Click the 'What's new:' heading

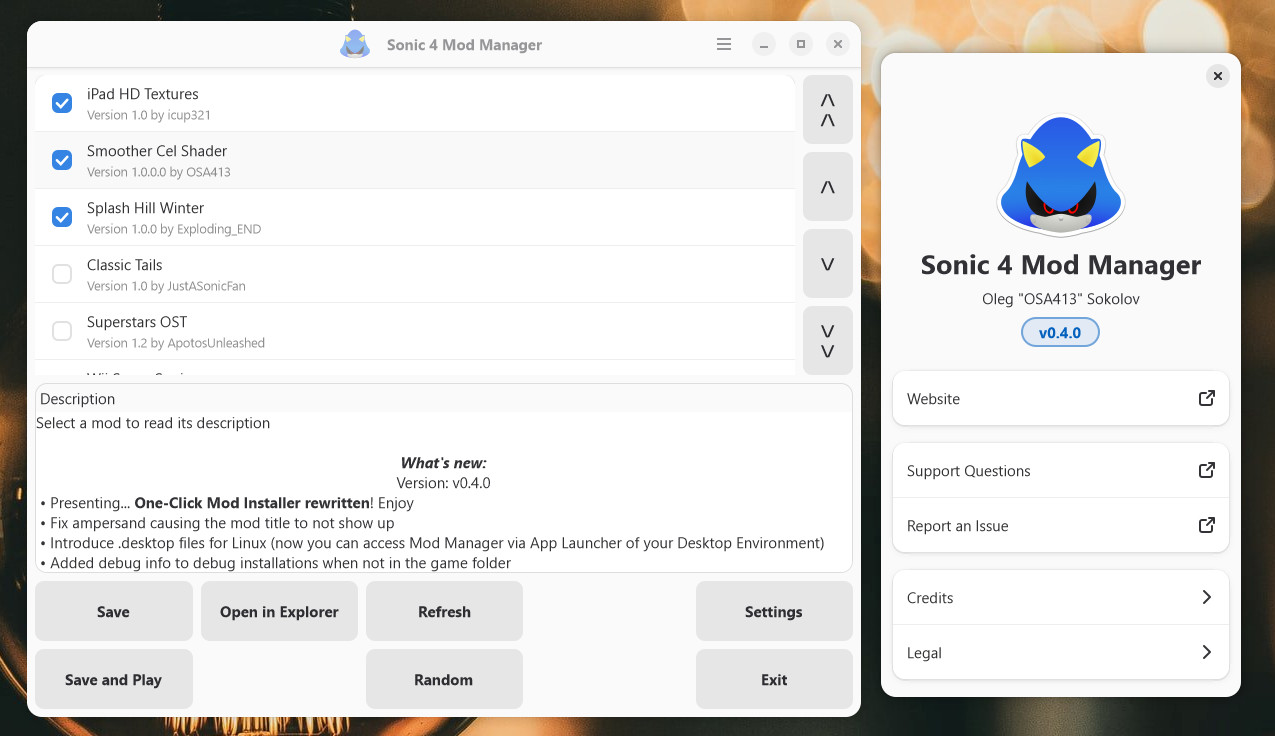pyautogui.click(x=443, y=463)
